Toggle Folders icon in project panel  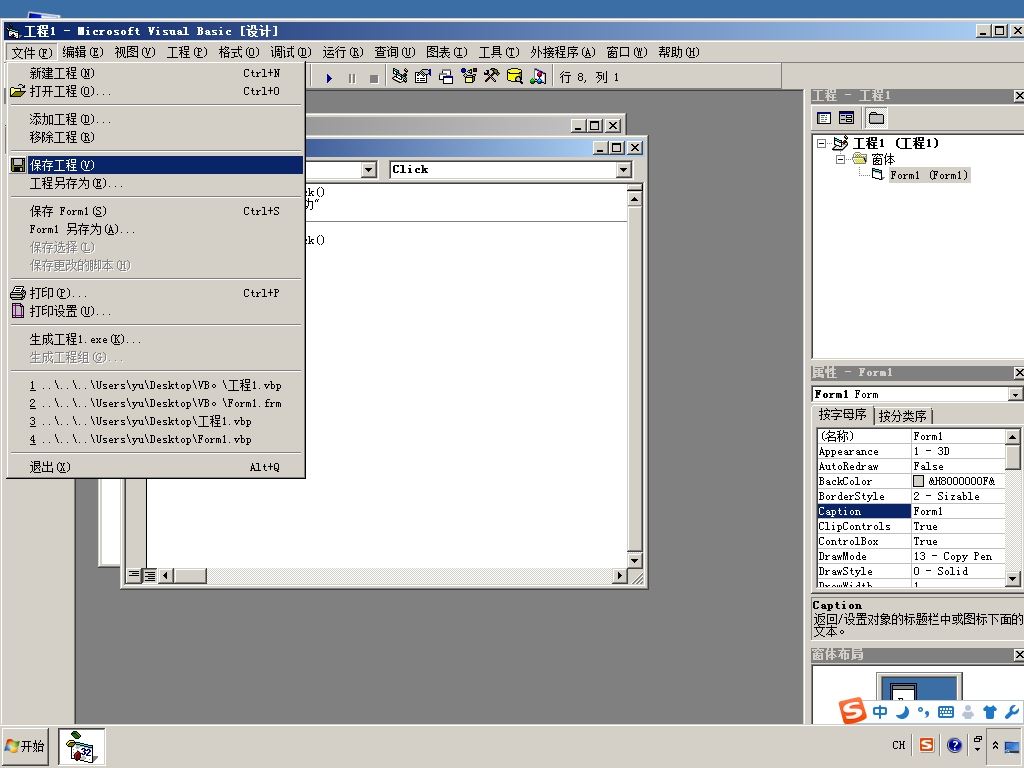[x=876, y=118]
